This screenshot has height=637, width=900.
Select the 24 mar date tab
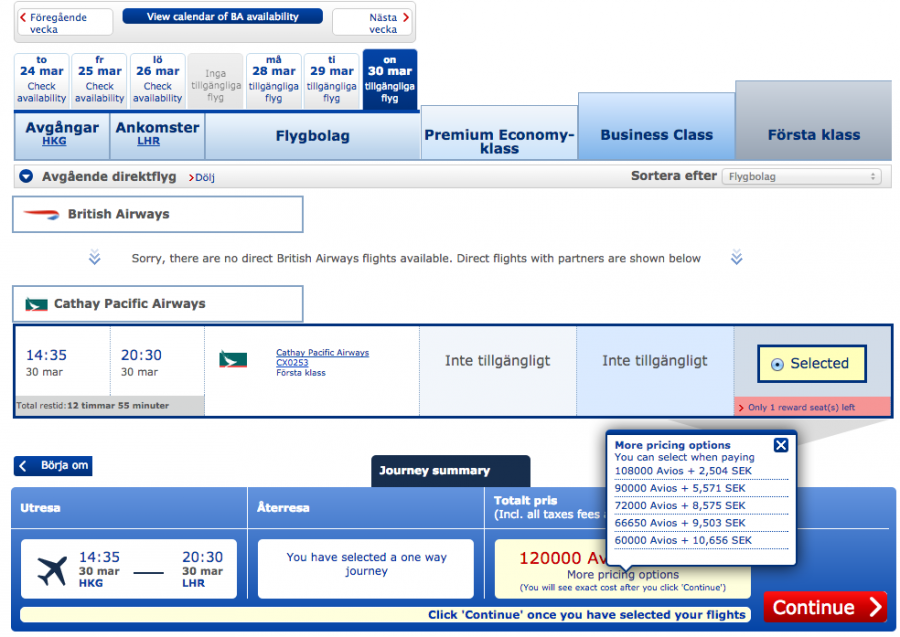tap(42, 79)
